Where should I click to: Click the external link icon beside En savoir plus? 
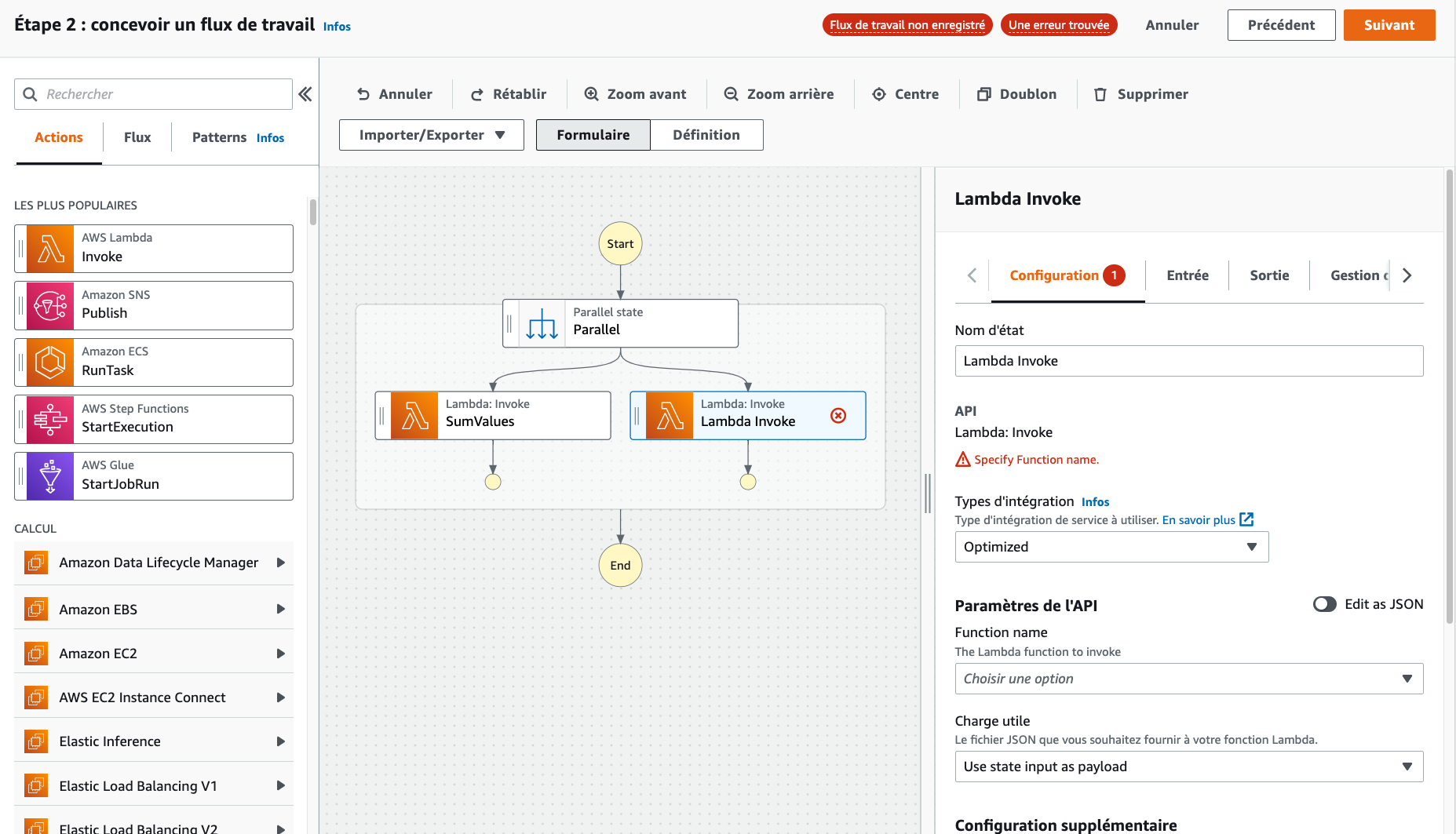point(1246,519)
